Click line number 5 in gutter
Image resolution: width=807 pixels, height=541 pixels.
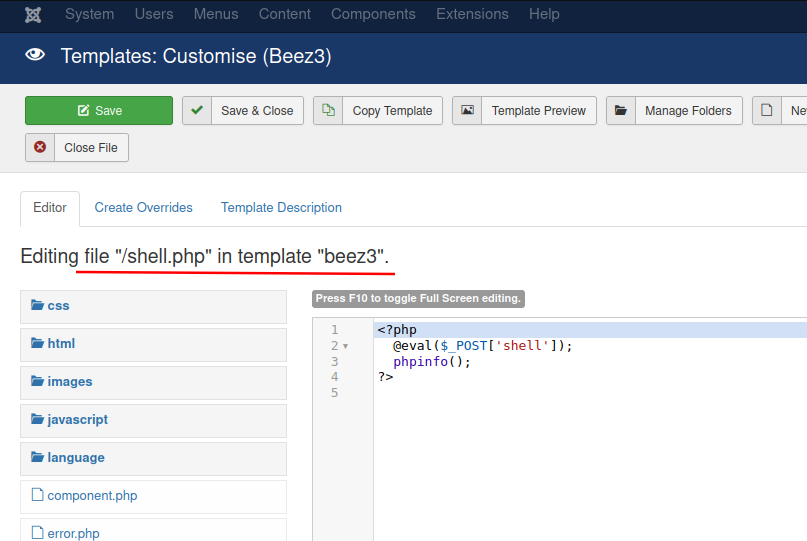(x=335, y=393)
